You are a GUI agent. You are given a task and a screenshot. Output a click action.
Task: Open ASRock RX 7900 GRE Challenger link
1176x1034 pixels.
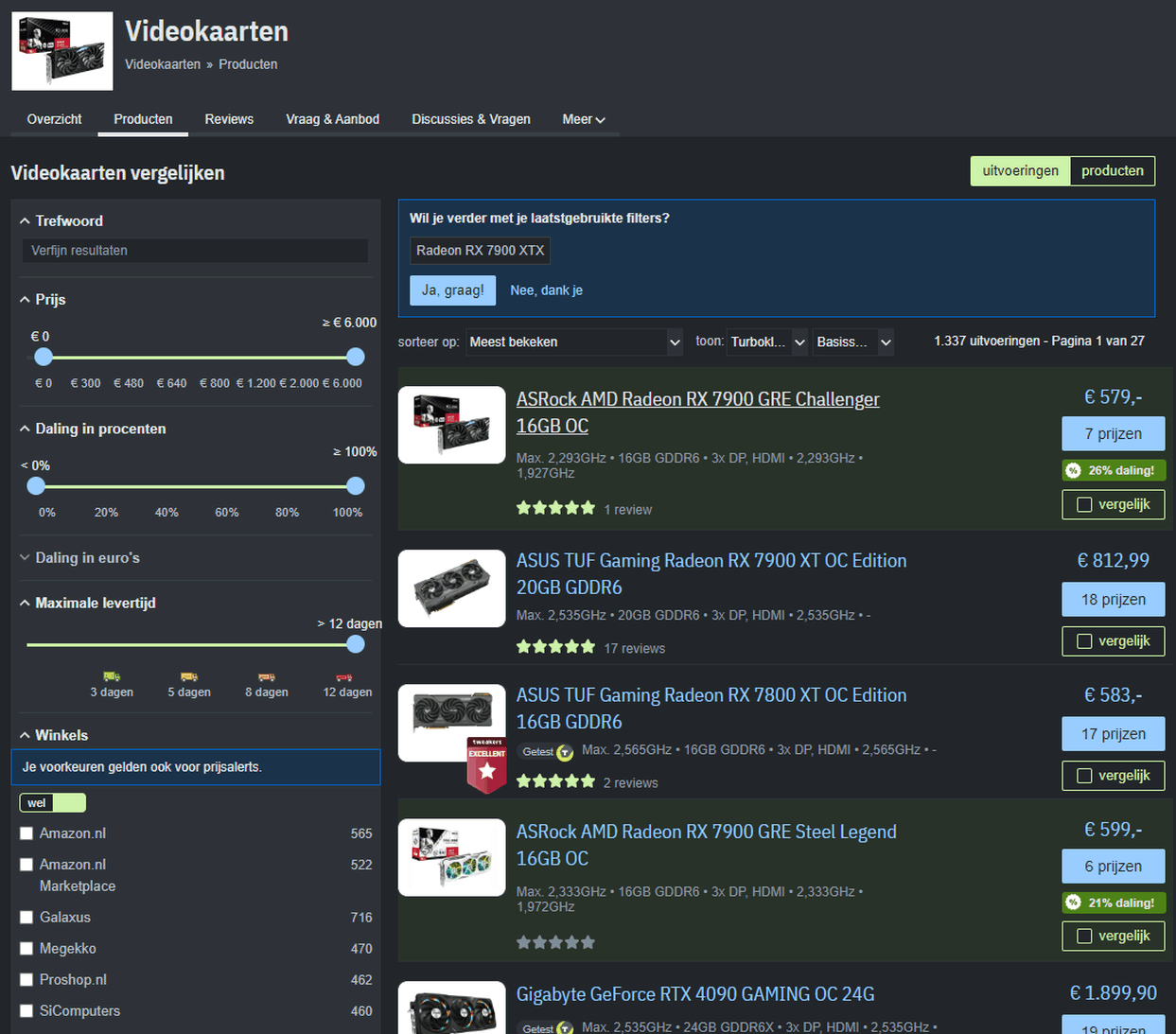click(x=697, y=412)
